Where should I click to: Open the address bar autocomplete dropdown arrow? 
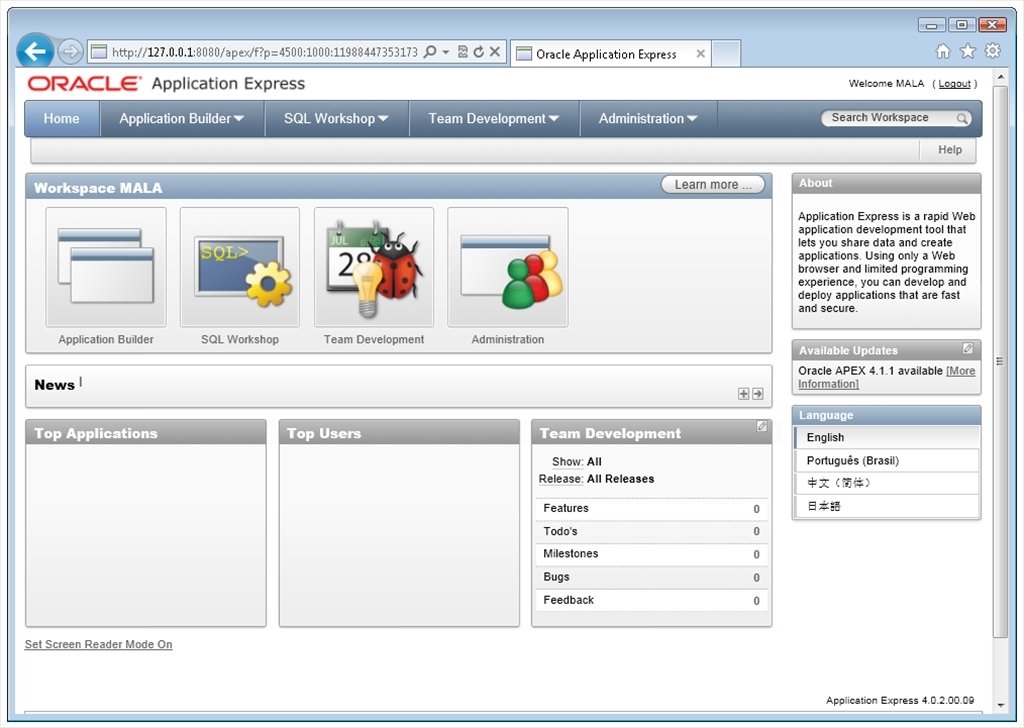coord(445,52)
